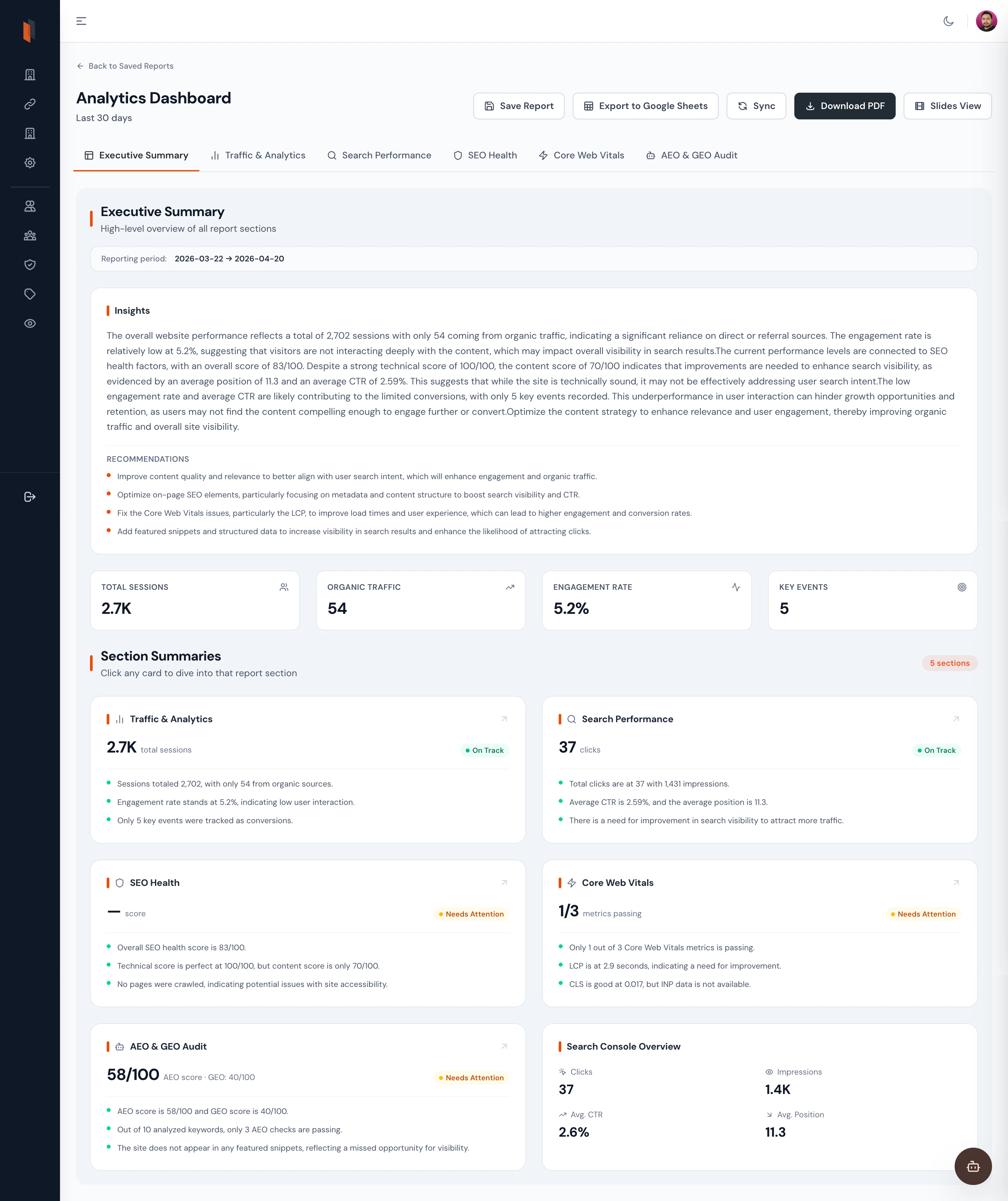Image resolution: width=1008 pixels, height=1201 pixels.
Task: Click the team group sidebar icon
Action: click(30, 236)
